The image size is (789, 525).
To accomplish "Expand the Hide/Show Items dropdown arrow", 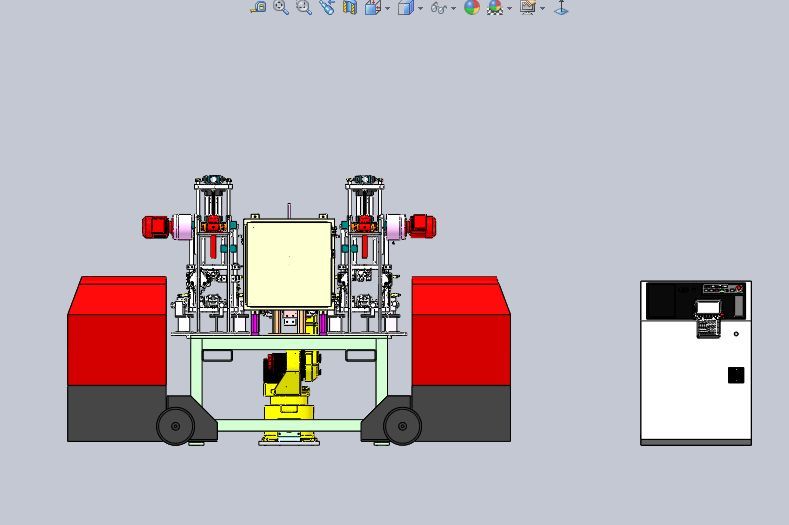I will coord(454,8).
